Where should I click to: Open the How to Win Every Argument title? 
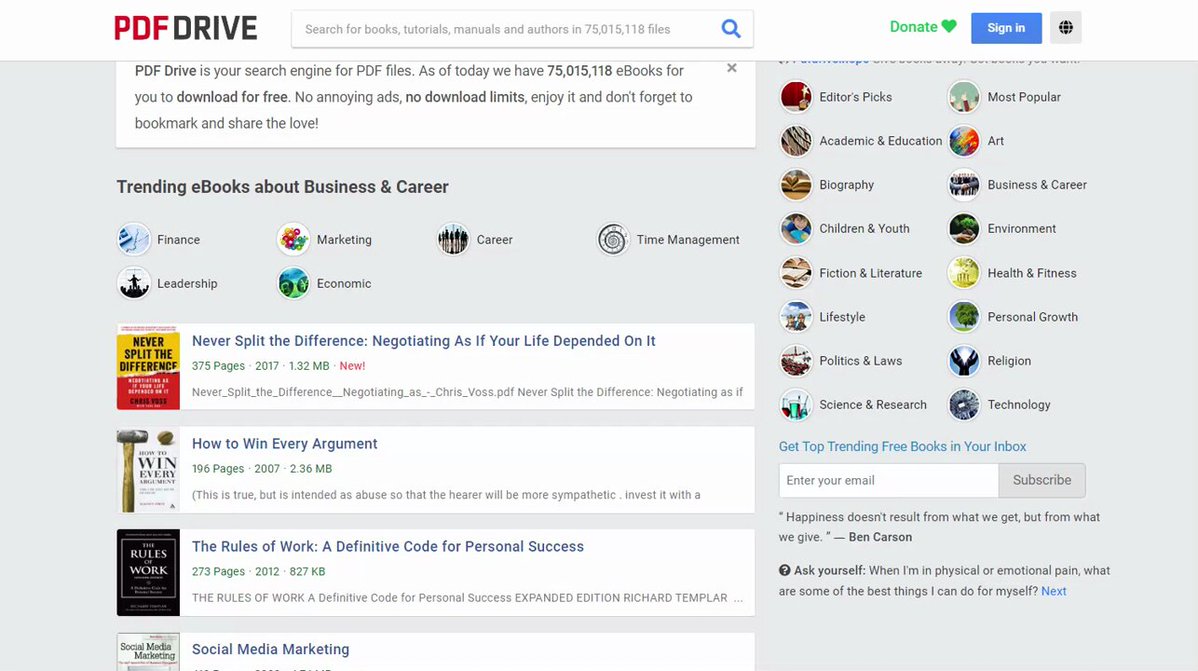pyautogui.click(x=285, y=444)
